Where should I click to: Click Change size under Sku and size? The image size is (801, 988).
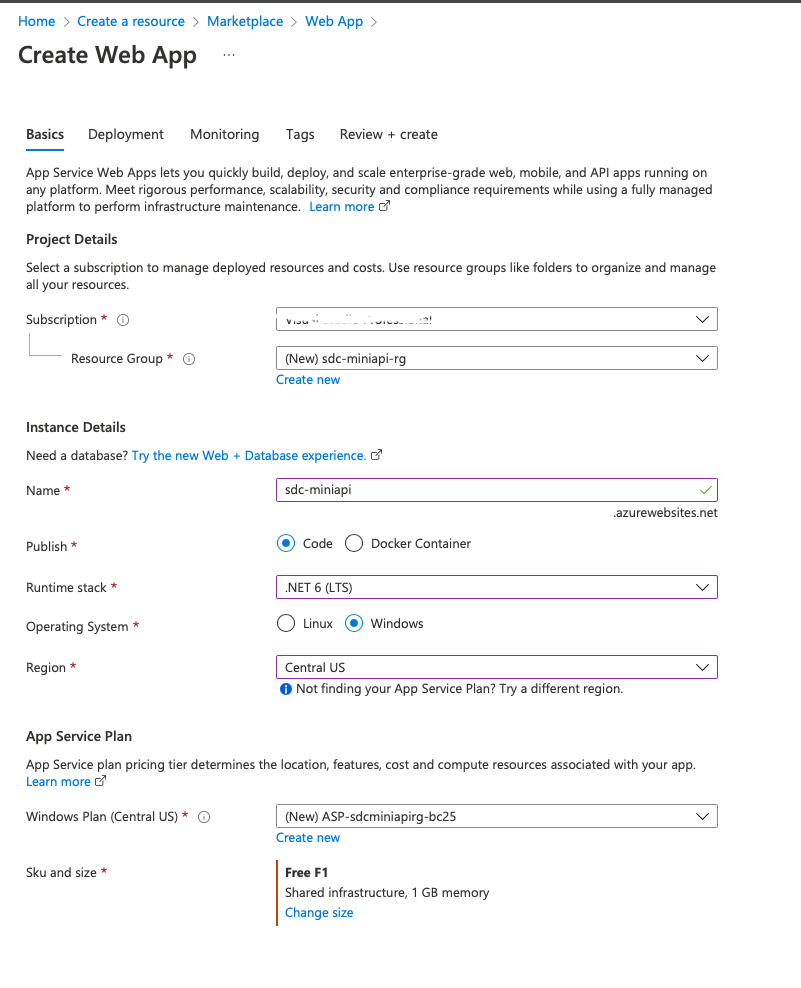(318, 912)
